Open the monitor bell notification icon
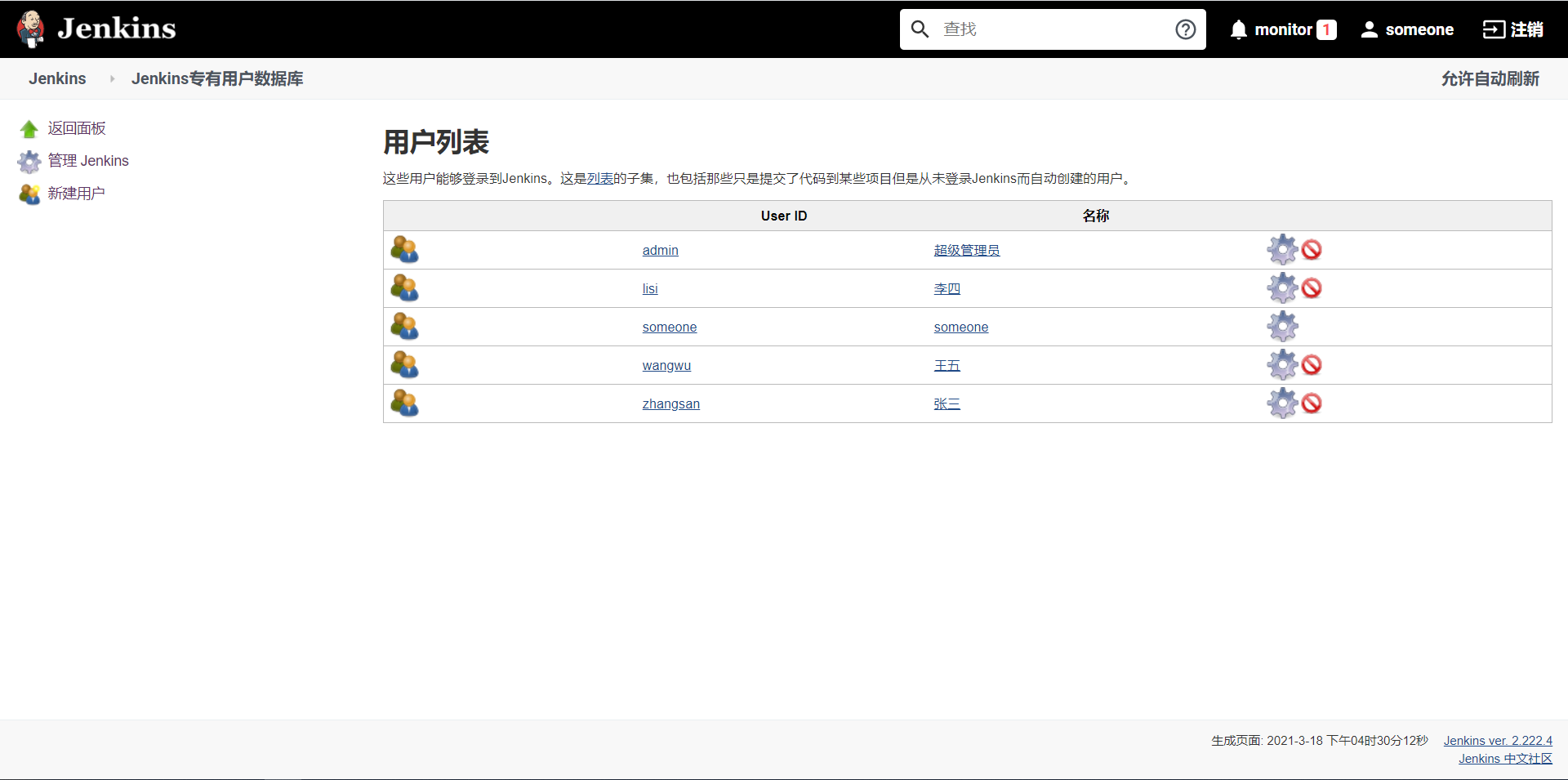This screenshot has height=780, width=1568. click(1239, 29)
